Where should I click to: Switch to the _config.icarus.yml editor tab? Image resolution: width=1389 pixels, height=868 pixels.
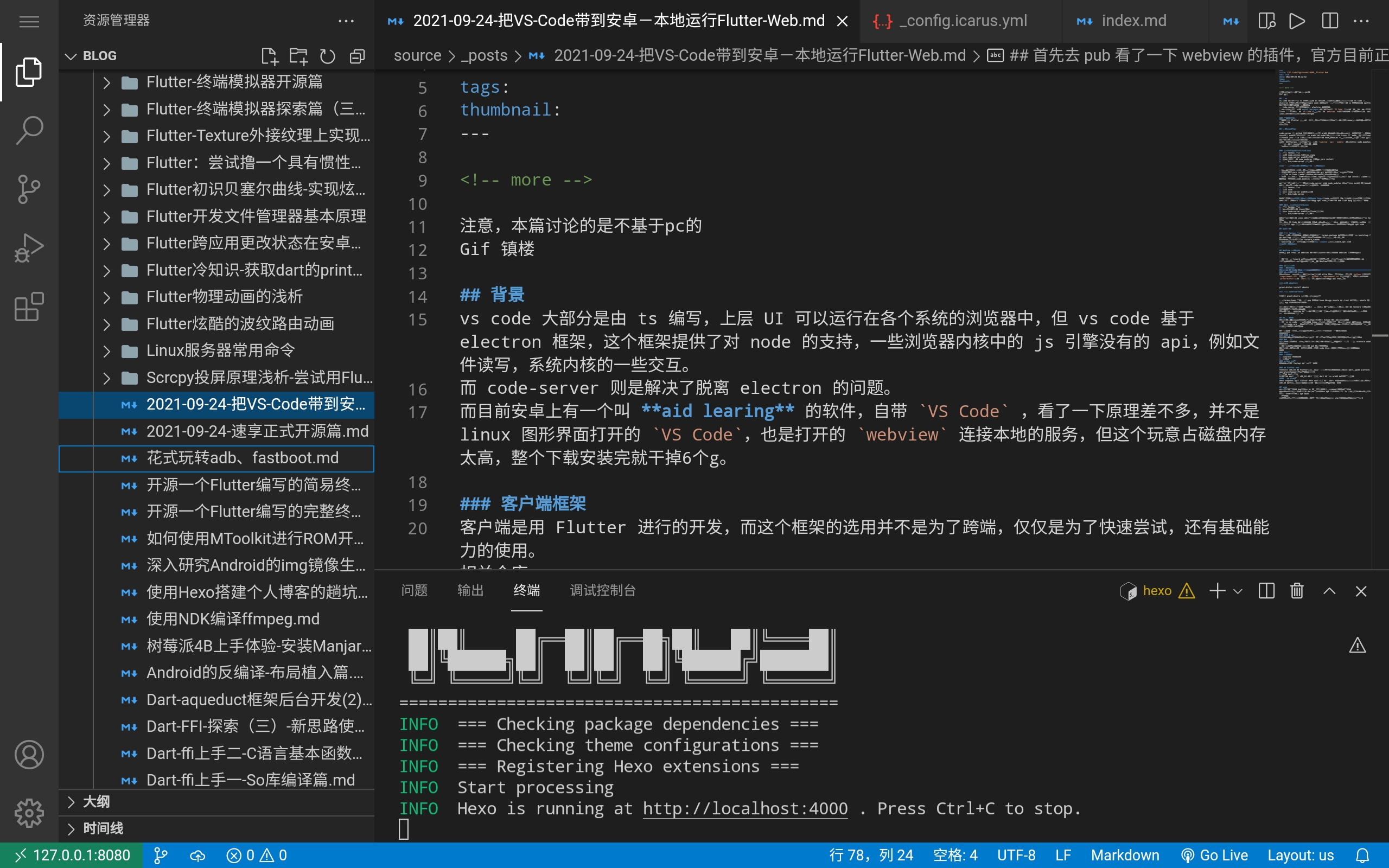point(962,21)
